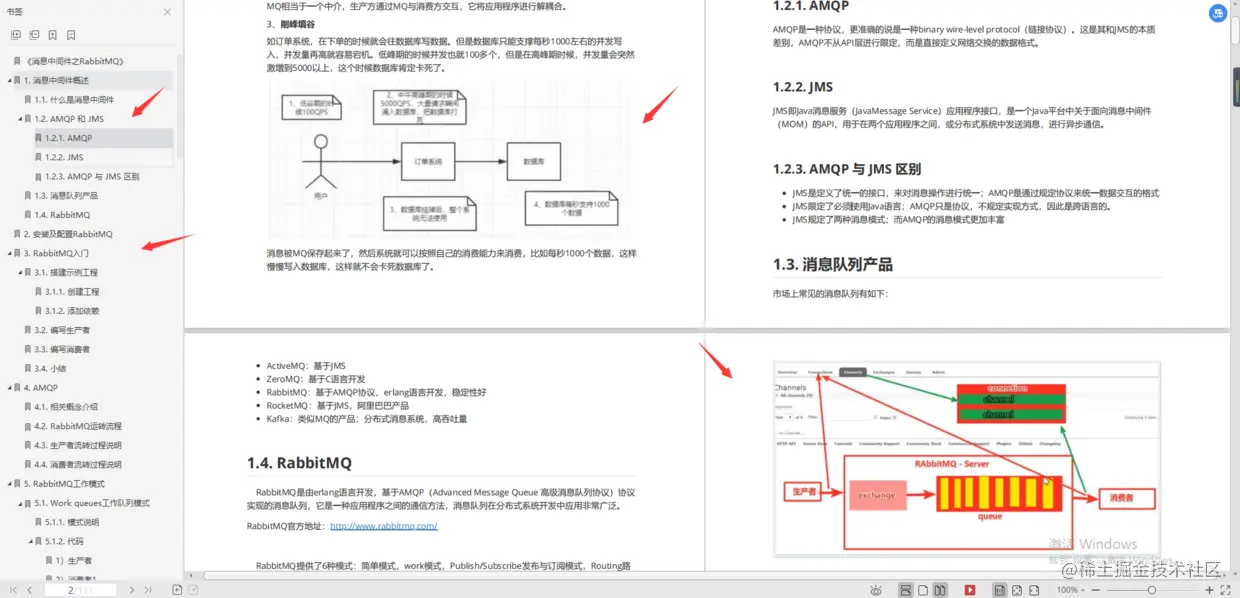Screen dimensions: 1240x598
Task: Open bookmark 5.1.1. 模式说明
Action: [72, 522]
